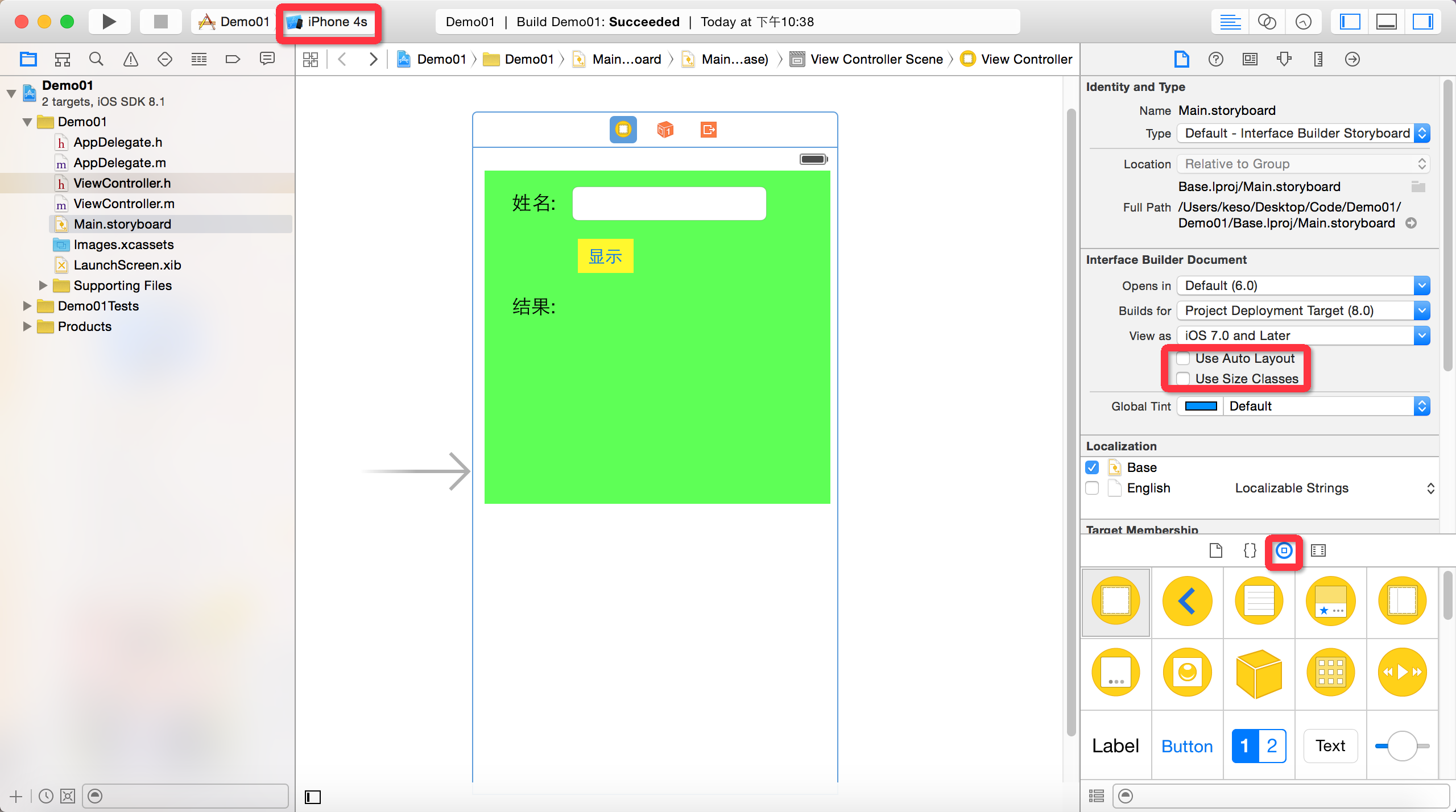Expand the Supporting Files group
Screen dimensions: 1456x812
[43, 285]
